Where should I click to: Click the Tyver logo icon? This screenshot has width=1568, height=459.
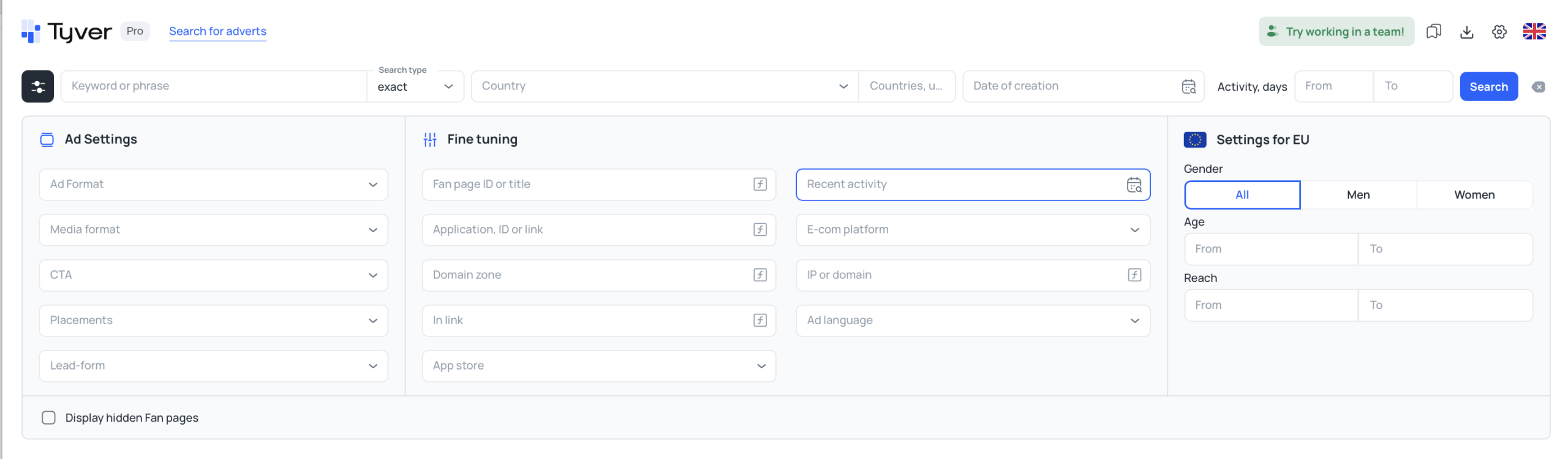click(31, 31)
